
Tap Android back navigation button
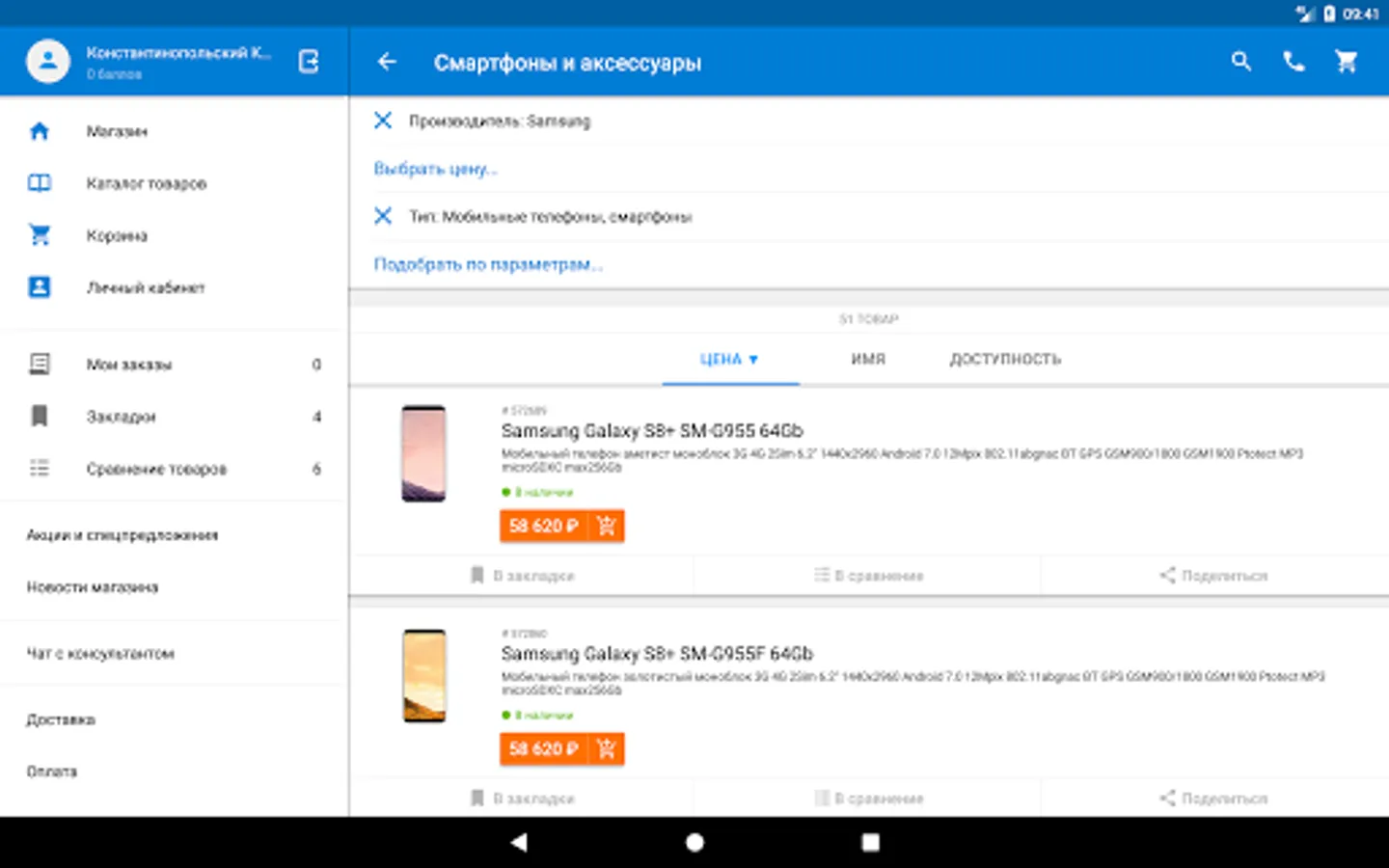(x=519, y=842)
